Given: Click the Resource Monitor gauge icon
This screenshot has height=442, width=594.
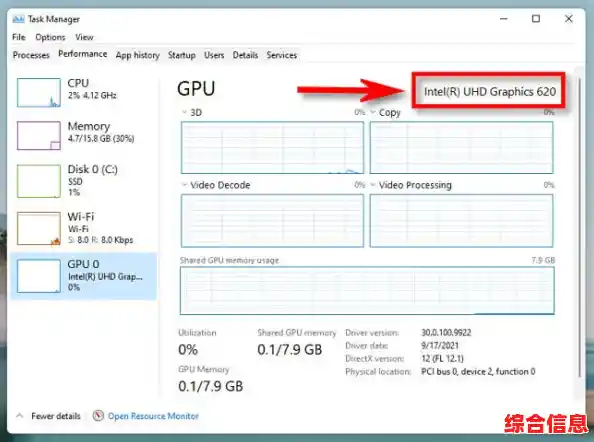Looking at the screenshot, I should 98,416.
